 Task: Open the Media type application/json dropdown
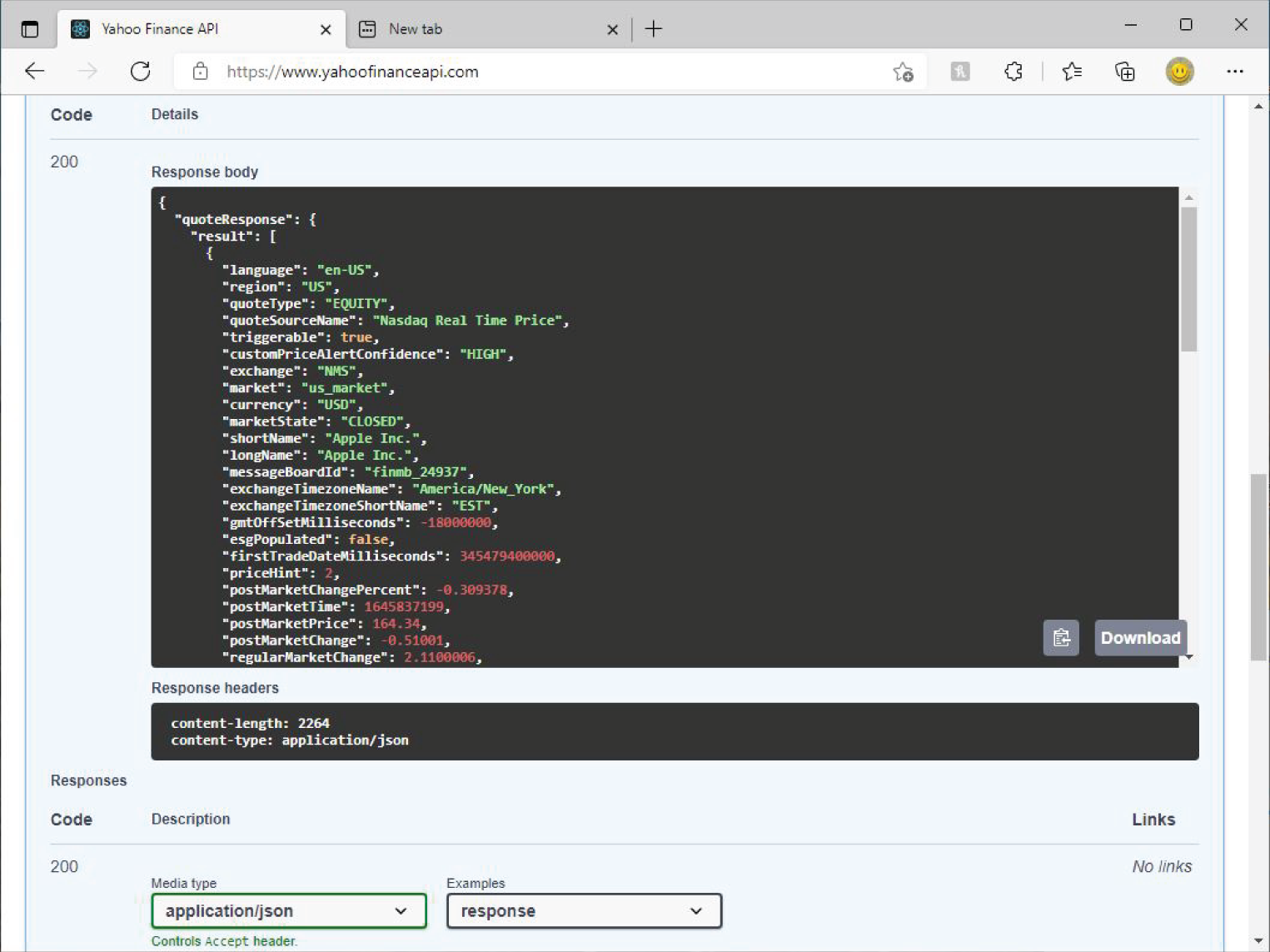[x=289, y=911]
